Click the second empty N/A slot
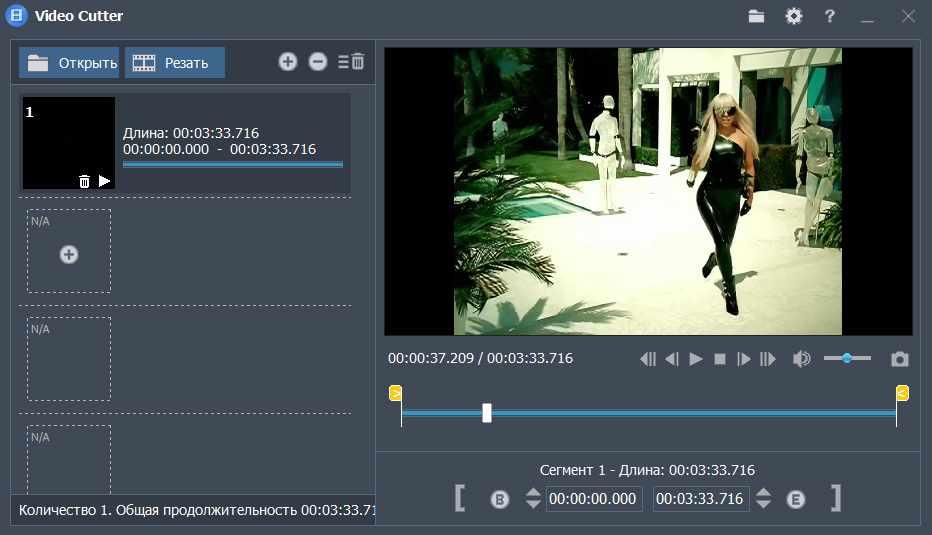This screenshot has width=932, height=535. 69,359
